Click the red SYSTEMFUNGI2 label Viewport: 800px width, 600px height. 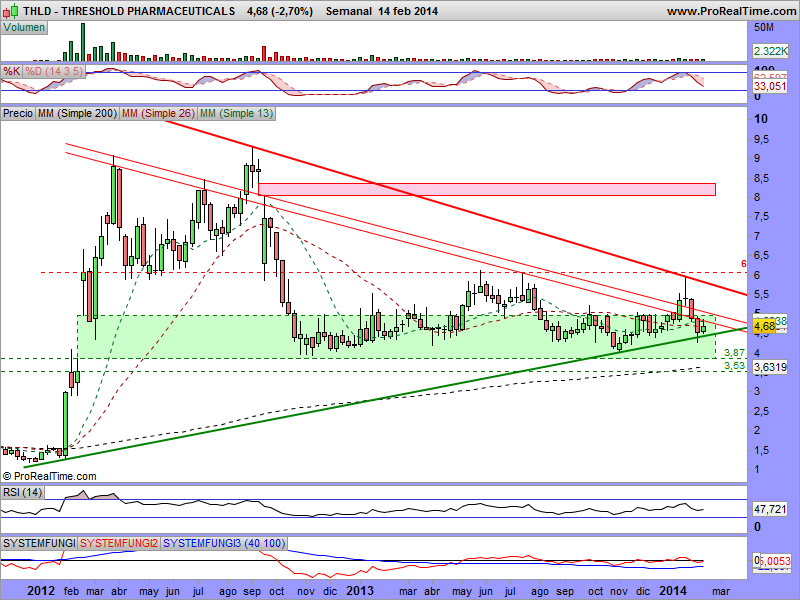pos(119,543)
